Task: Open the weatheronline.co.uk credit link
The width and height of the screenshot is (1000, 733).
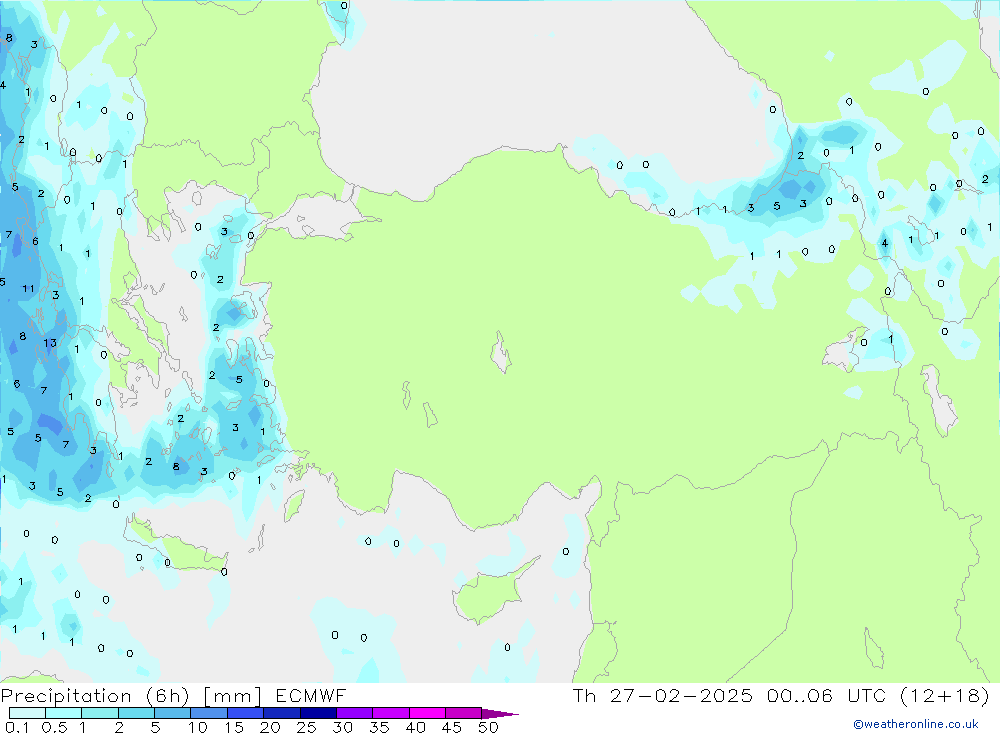Action: coord(916,724)
